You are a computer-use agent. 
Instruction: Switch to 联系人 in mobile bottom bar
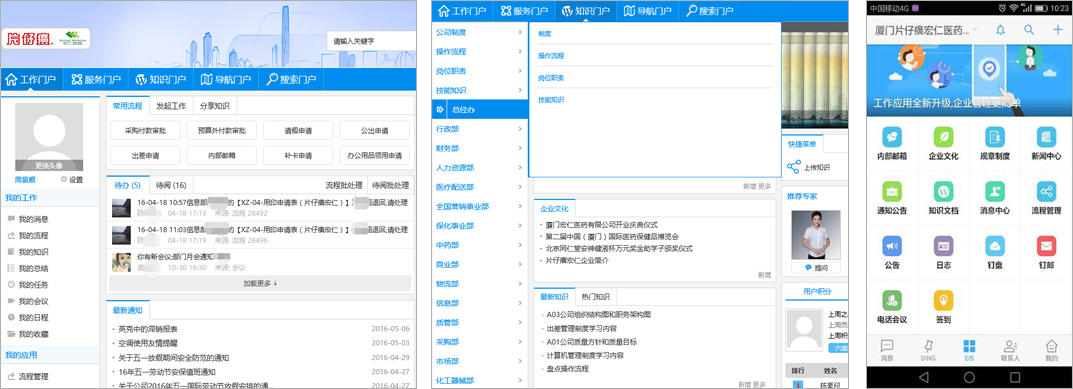1010,350
